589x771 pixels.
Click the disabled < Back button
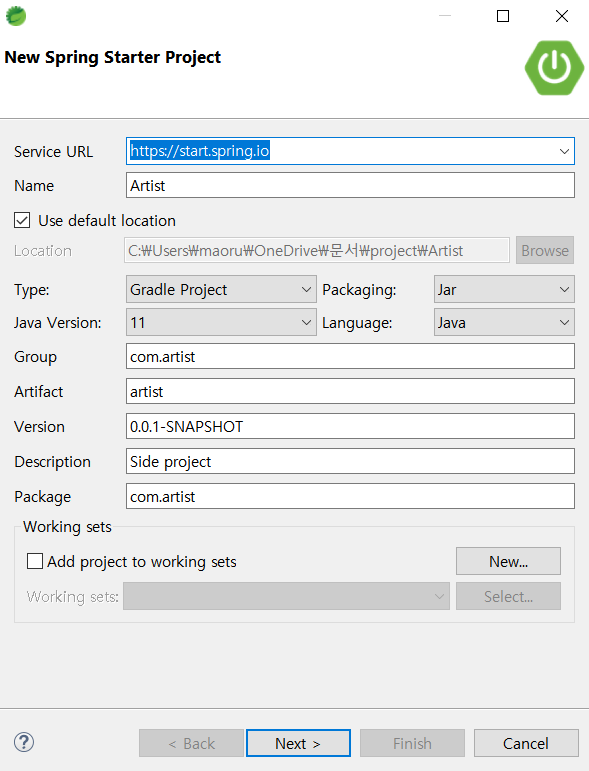[x=191, y=743]
